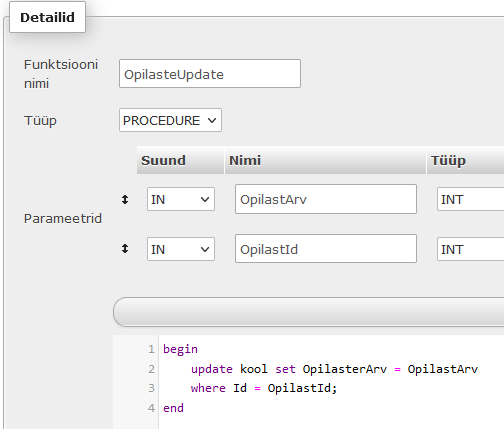Click the Funktsiooni nimi label

click(x=61, y=74)
